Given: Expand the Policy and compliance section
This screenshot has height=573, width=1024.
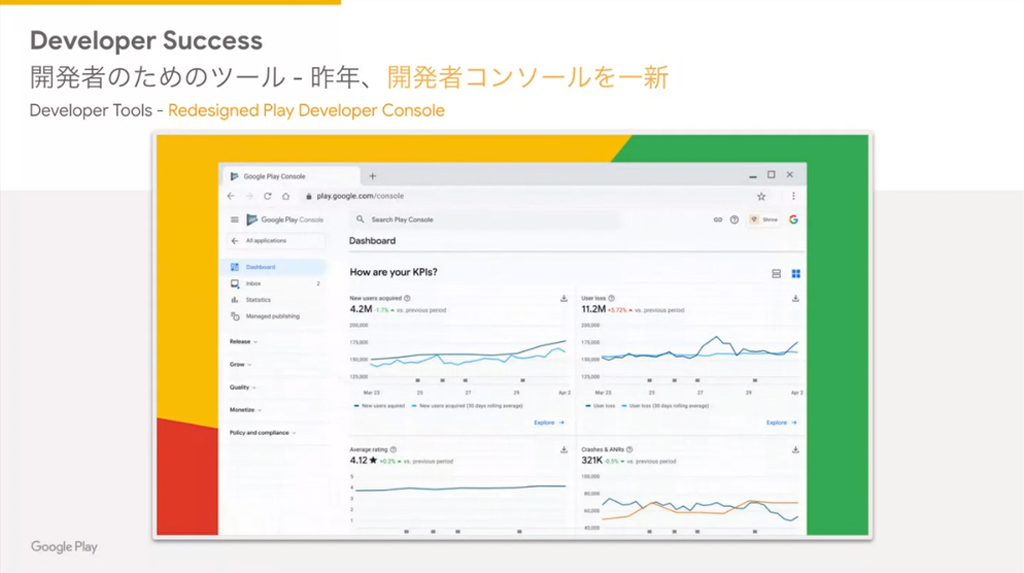Looking at the screenshot, I should pos(263,433).
